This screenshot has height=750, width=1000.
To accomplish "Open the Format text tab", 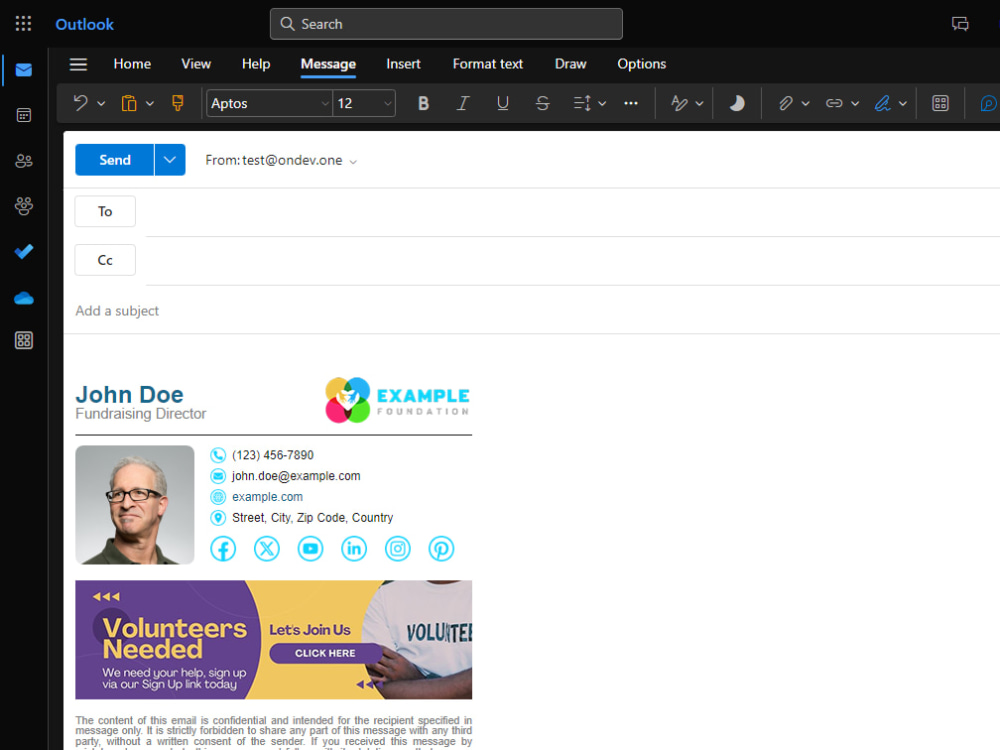I will pos(487,64).
